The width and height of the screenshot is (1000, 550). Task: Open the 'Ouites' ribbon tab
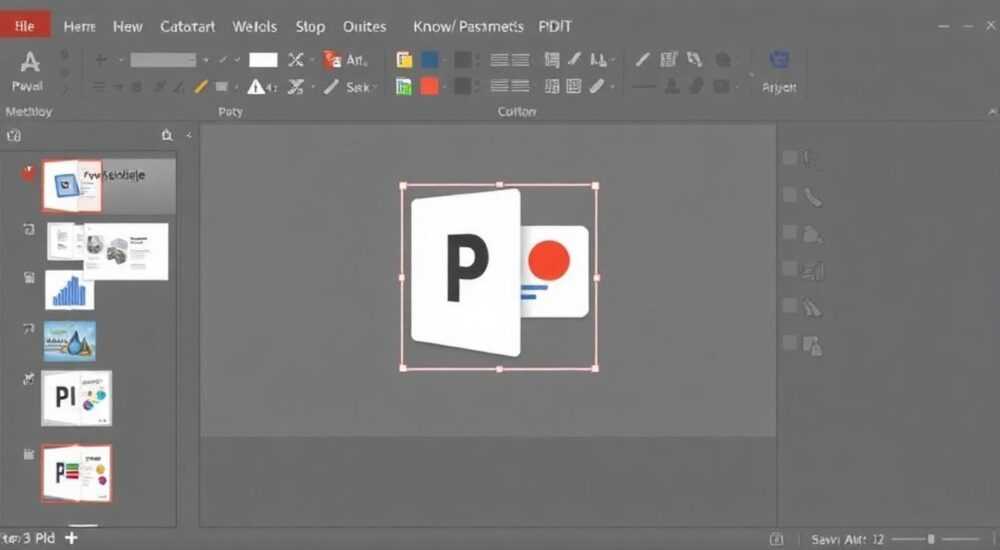(364, 27)
